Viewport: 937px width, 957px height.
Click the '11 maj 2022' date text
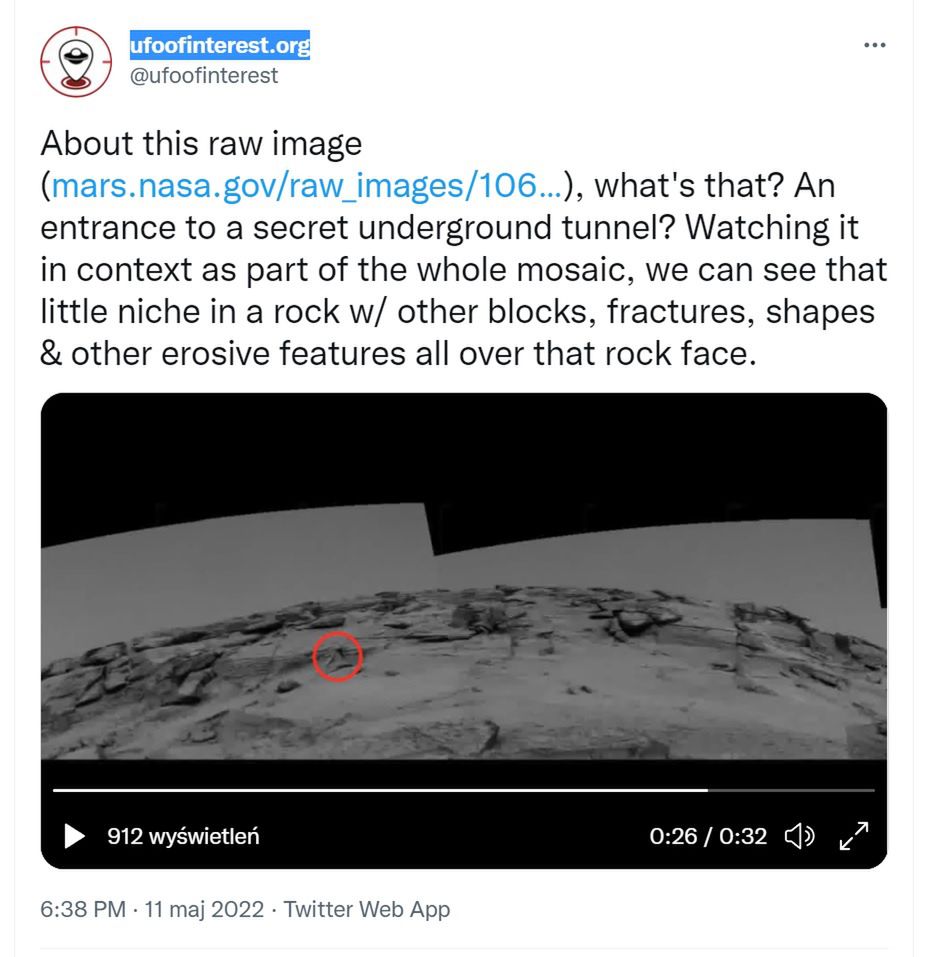click(204, 910)
